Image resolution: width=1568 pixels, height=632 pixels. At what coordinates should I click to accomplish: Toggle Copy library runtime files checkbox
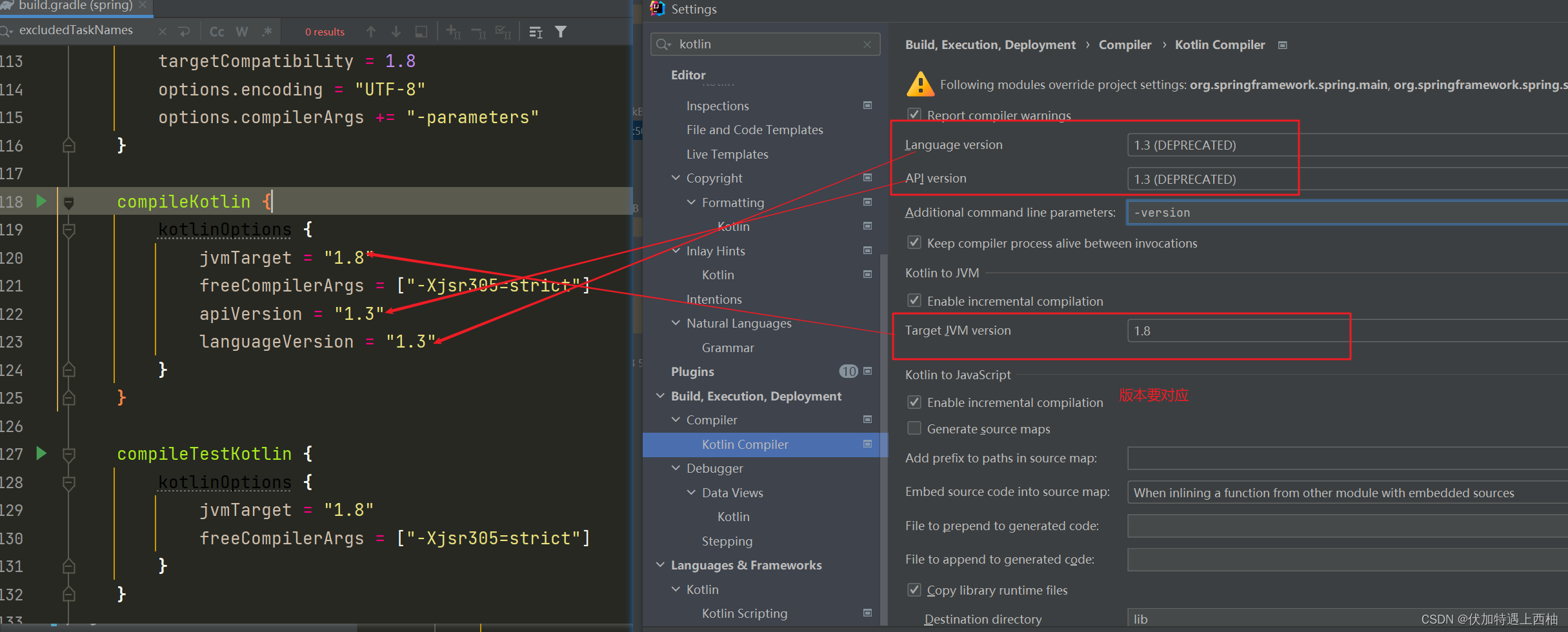tap(914, 589)
